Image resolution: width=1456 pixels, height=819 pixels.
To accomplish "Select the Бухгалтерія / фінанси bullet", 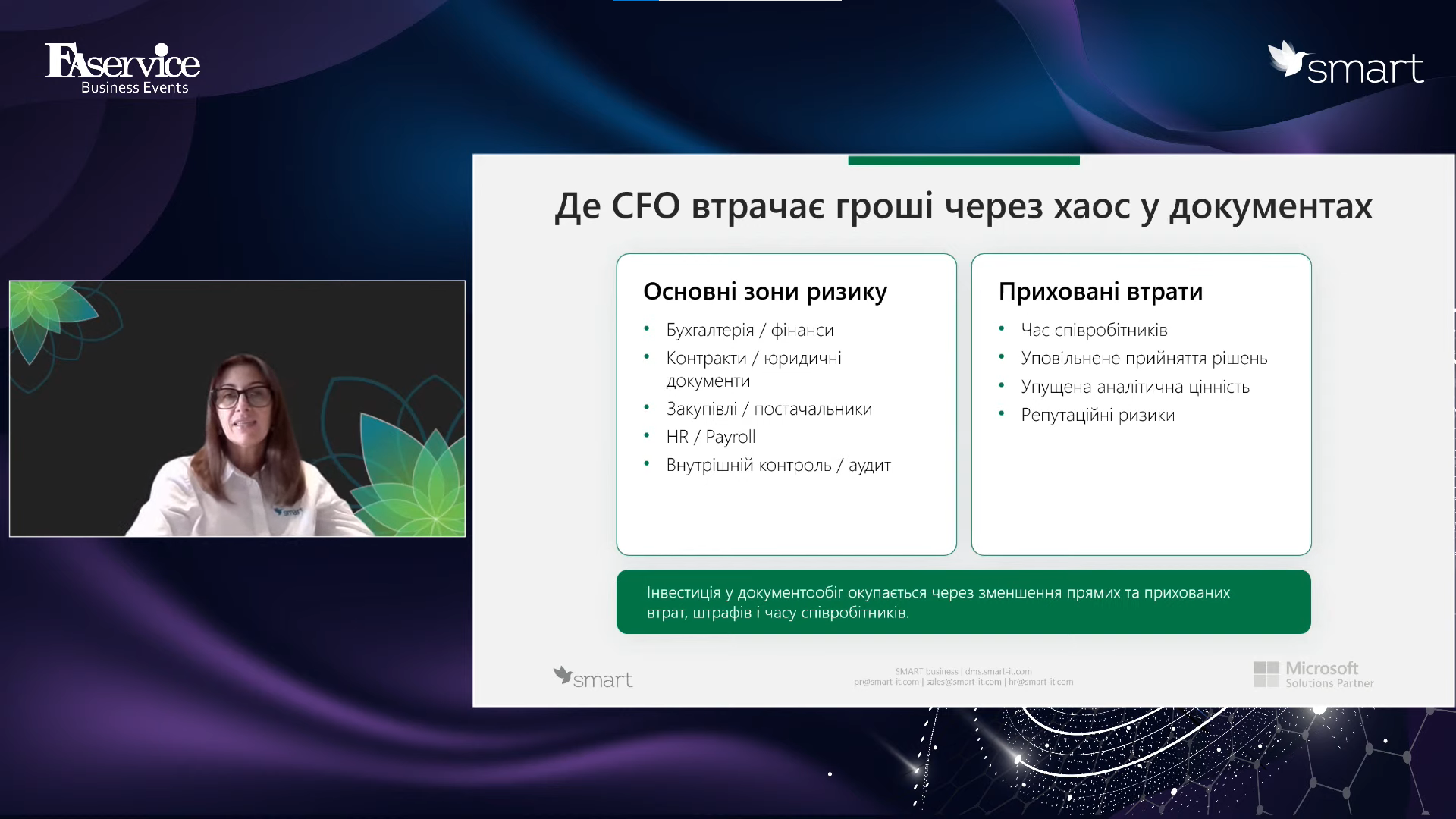I will [x=749, y=330].
